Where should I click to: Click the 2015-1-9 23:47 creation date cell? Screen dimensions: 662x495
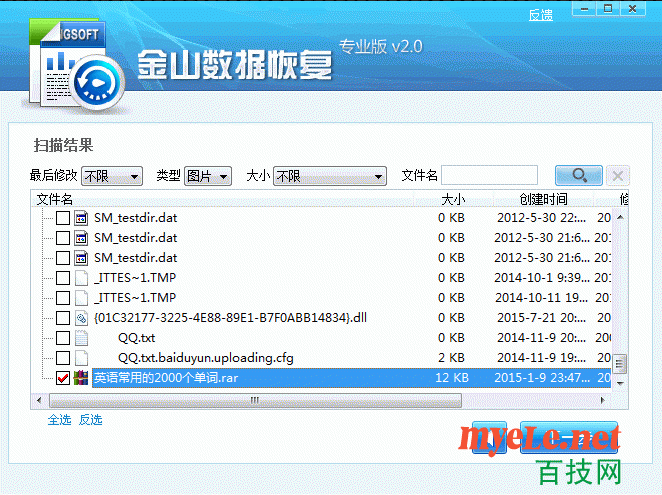point(542,378)
